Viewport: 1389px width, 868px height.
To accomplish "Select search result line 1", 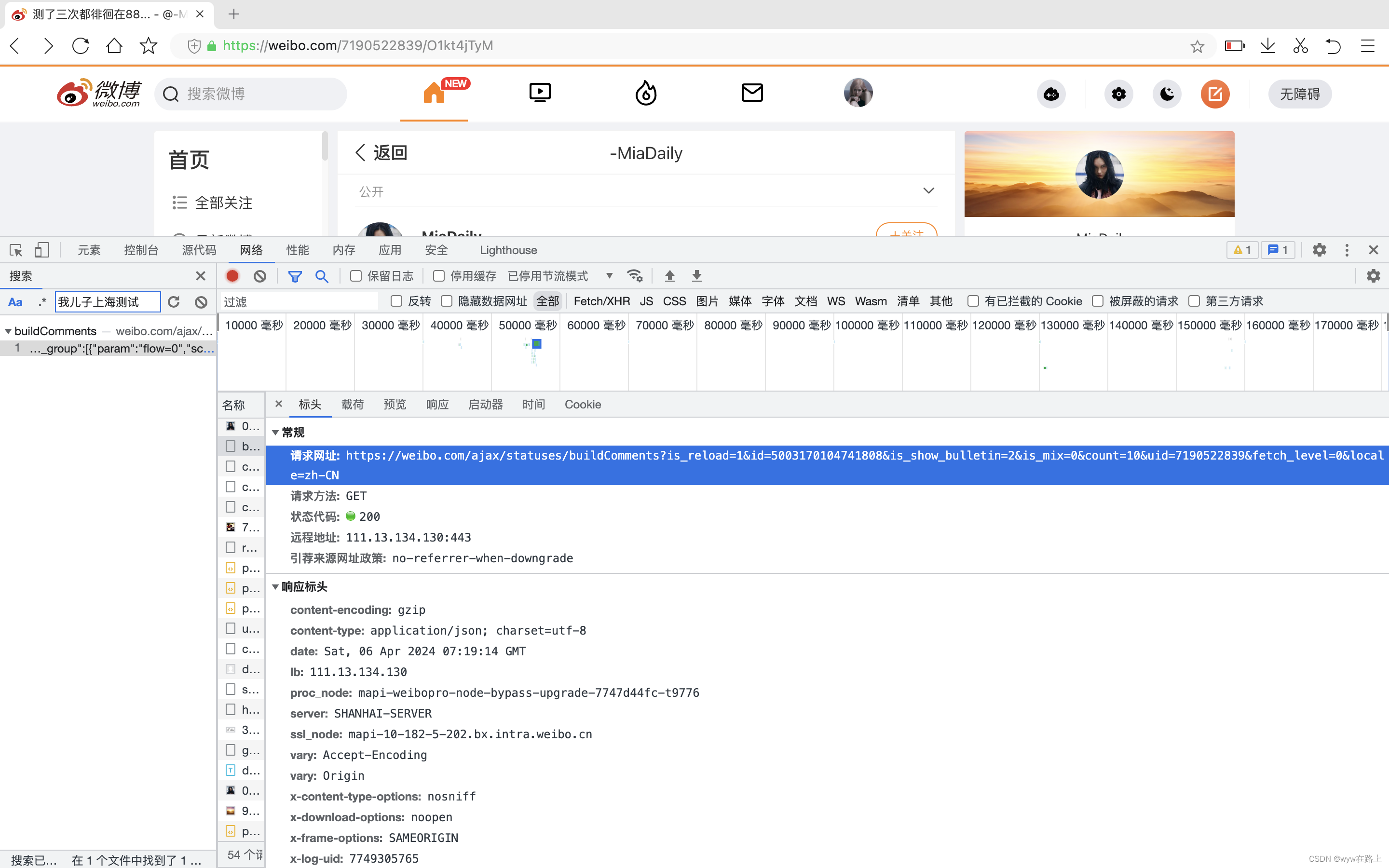I will (x=108, y=349).
